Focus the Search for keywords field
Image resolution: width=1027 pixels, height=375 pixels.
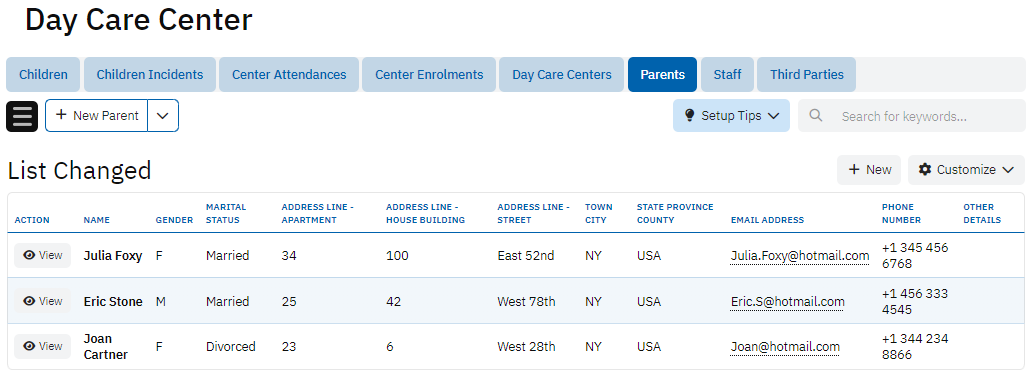point(911,116)
